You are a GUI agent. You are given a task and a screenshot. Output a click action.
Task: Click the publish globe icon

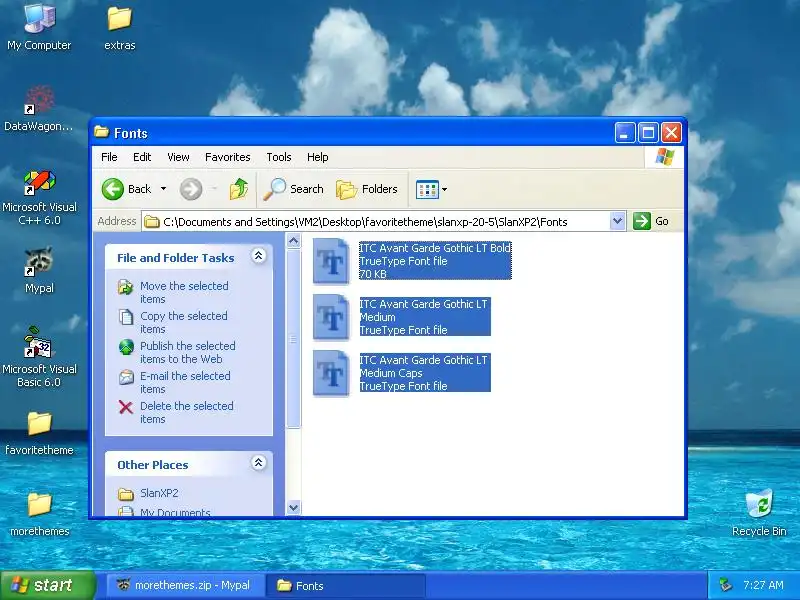[126, 347]
